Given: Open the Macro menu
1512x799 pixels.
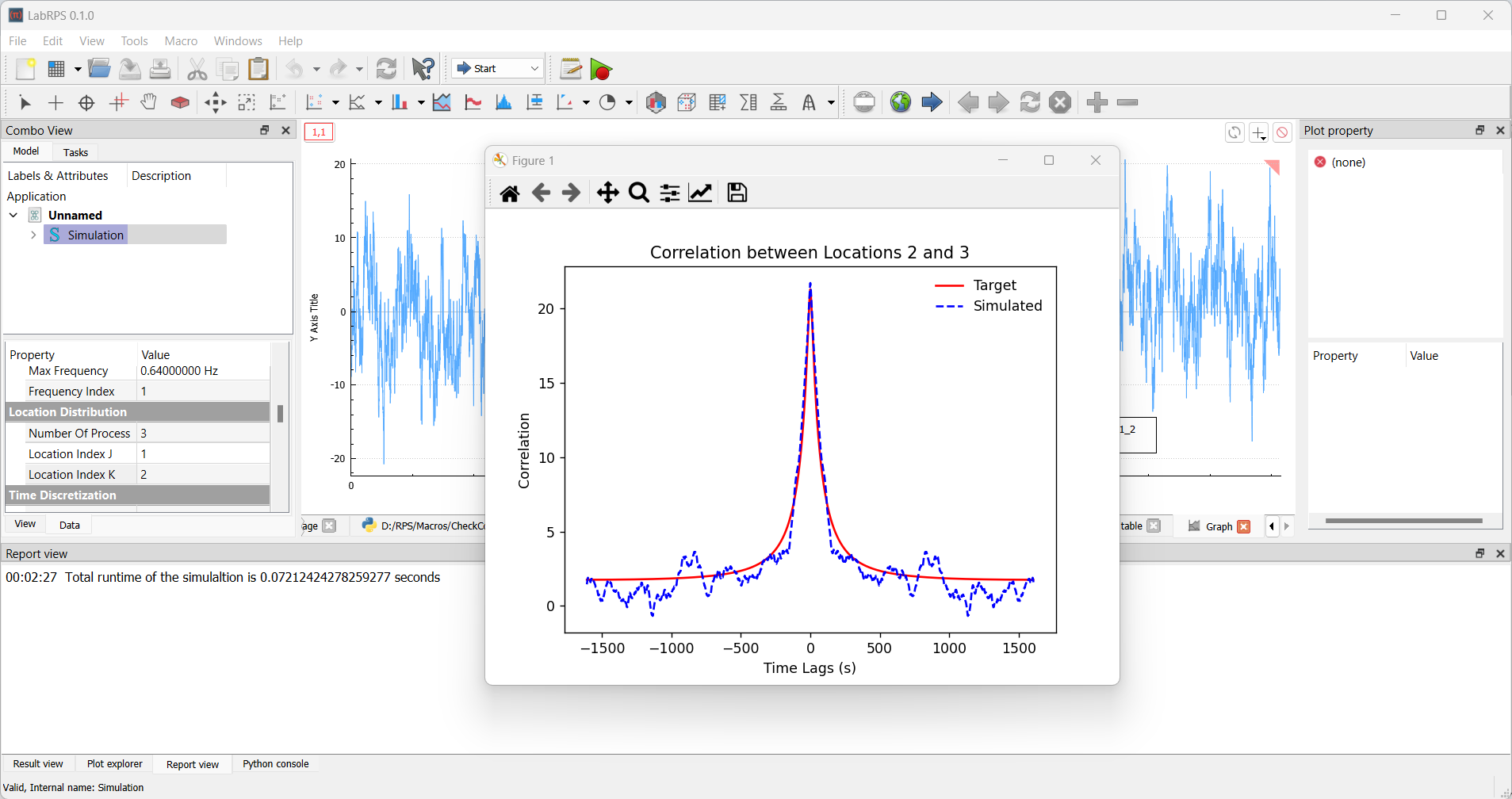Looking at the screenshot, I should pos(181,41).
